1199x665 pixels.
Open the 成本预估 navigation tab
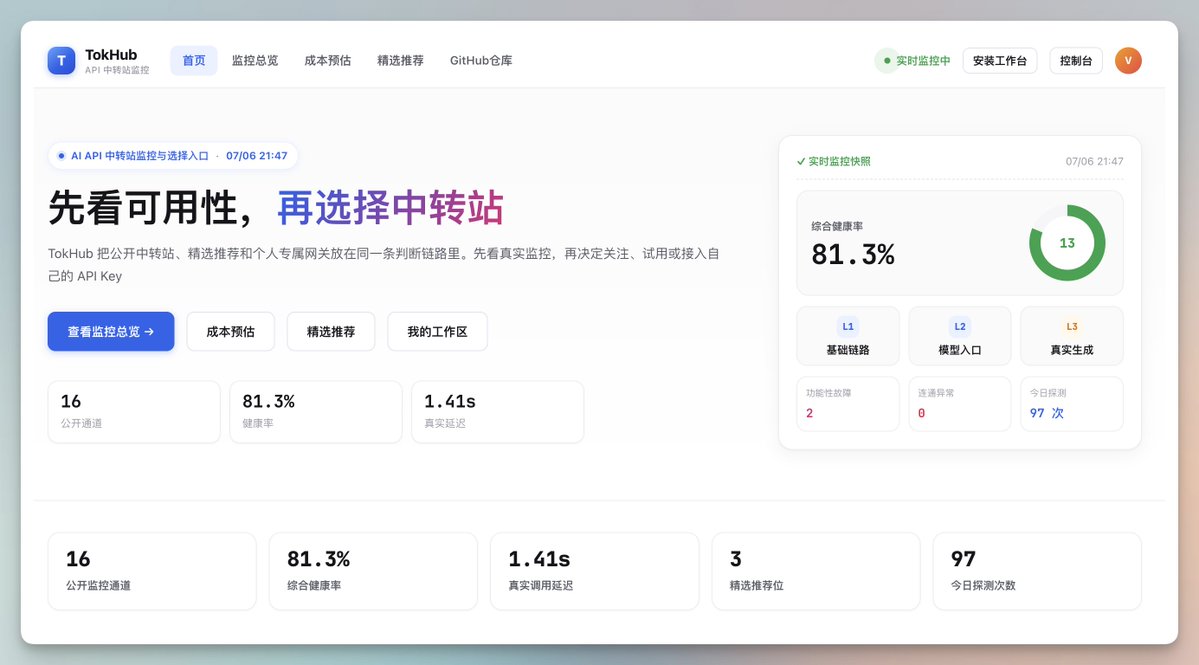pyautogui.click(x=327, y=60)
